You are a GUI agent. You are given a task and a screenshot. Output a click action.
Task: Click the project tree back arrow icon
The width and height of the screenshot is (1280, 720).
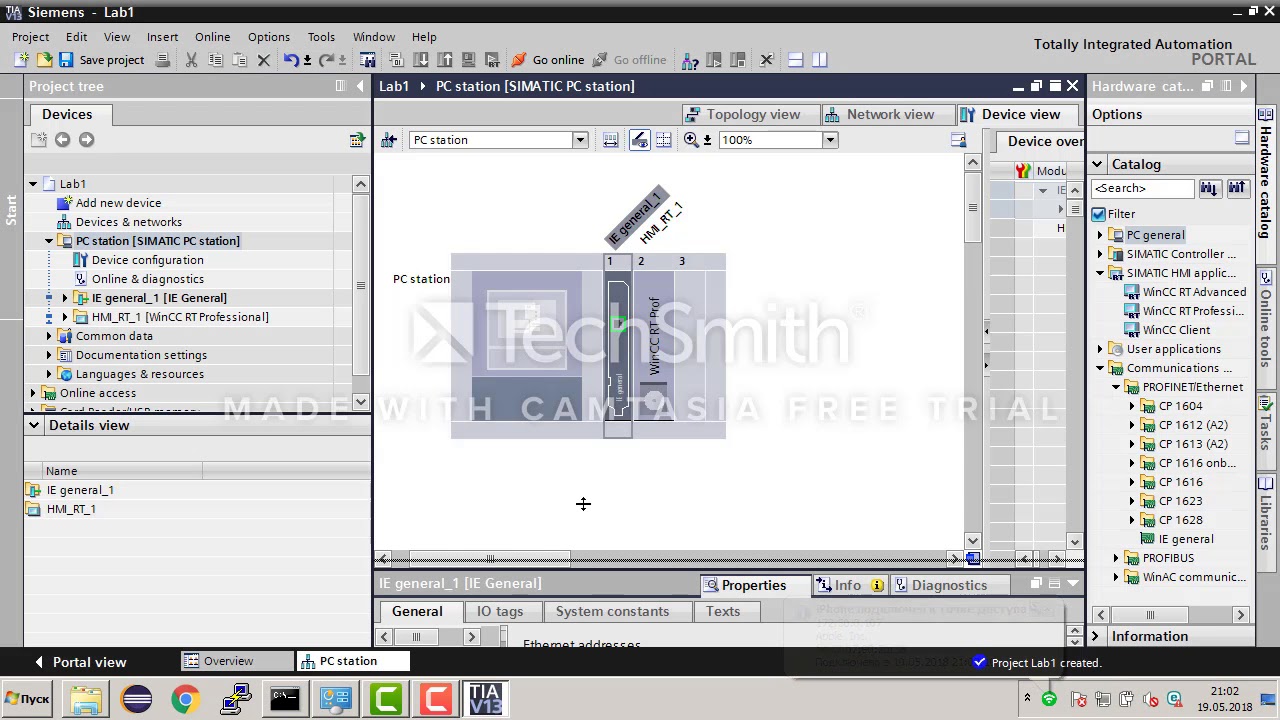62,140
